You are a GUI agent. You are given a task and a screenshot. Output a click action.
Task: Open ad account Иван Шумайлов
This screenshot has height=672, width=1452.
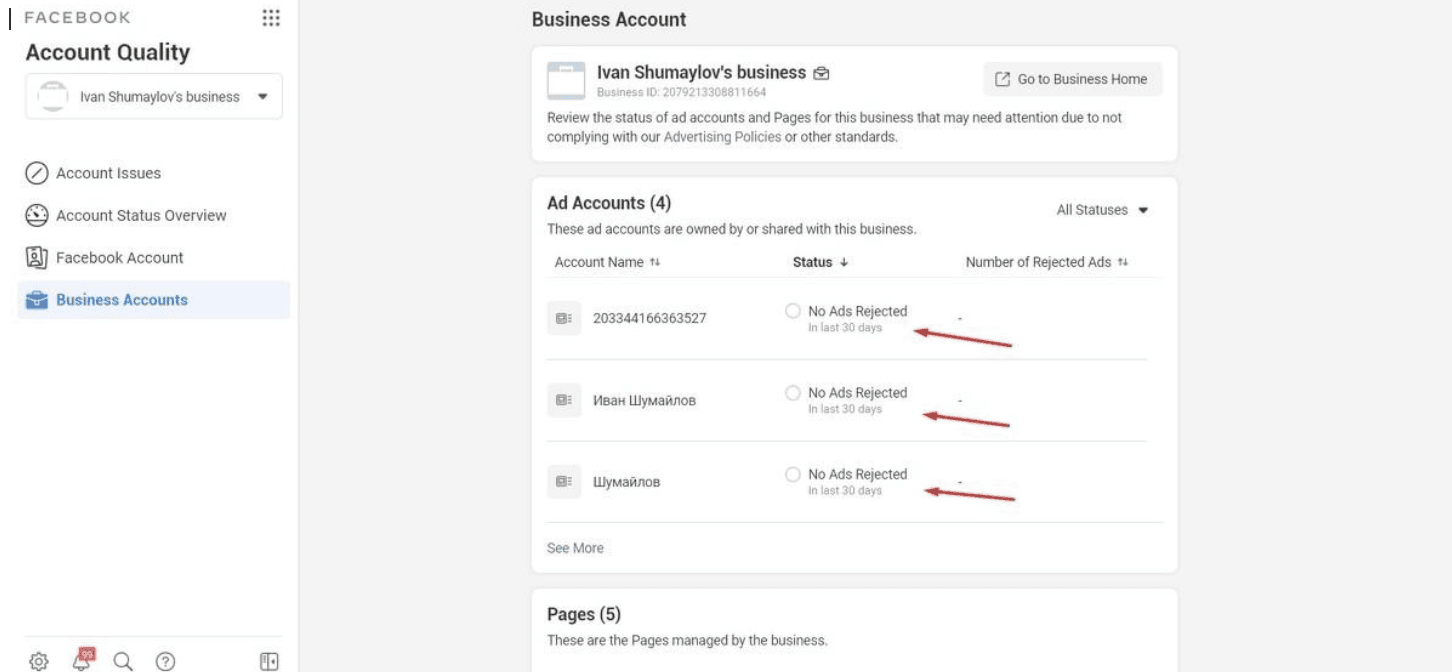tap(644, 400)
